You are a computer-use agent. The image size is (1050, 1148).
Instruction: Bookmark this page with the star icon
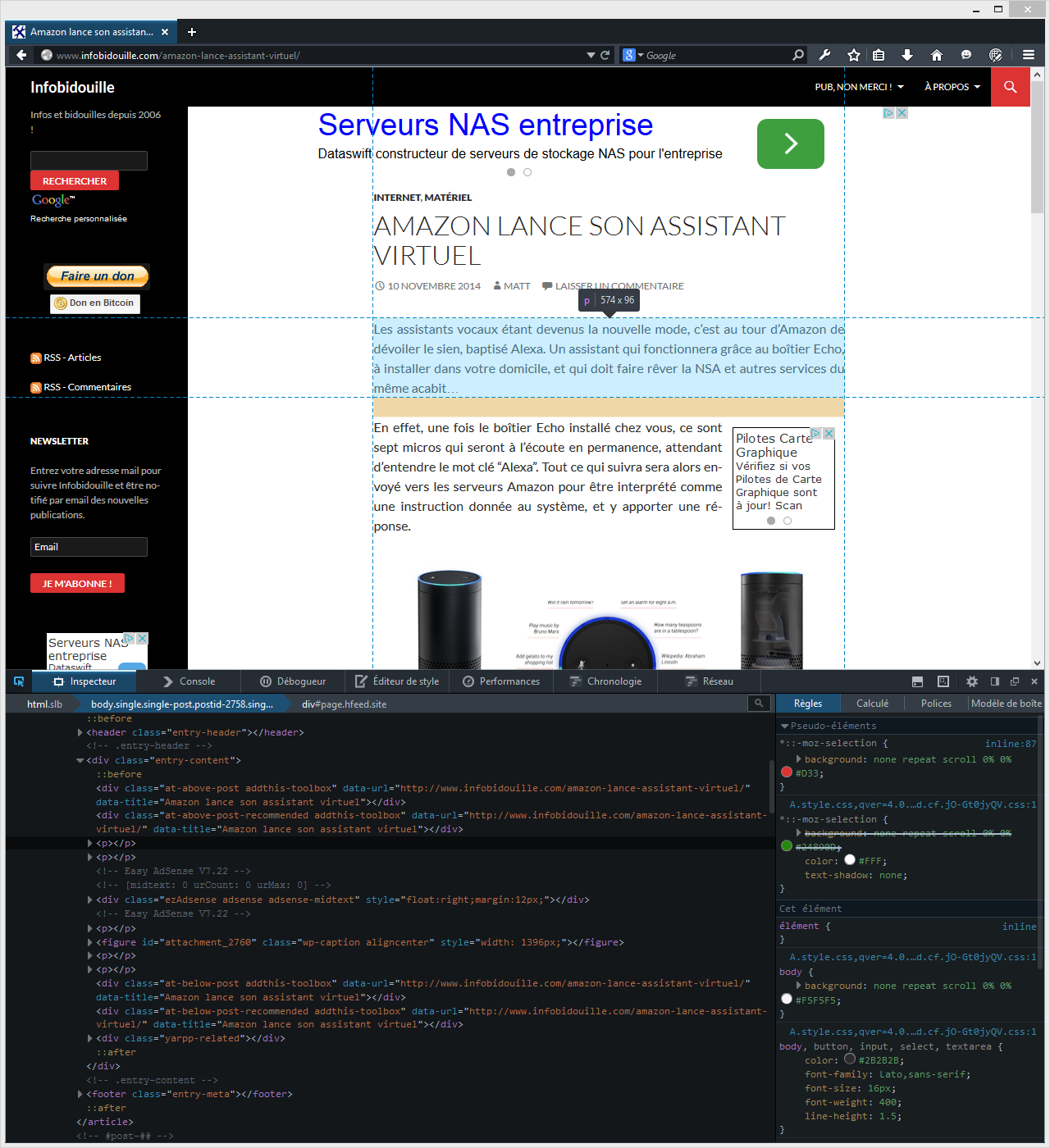pos(854,55)
